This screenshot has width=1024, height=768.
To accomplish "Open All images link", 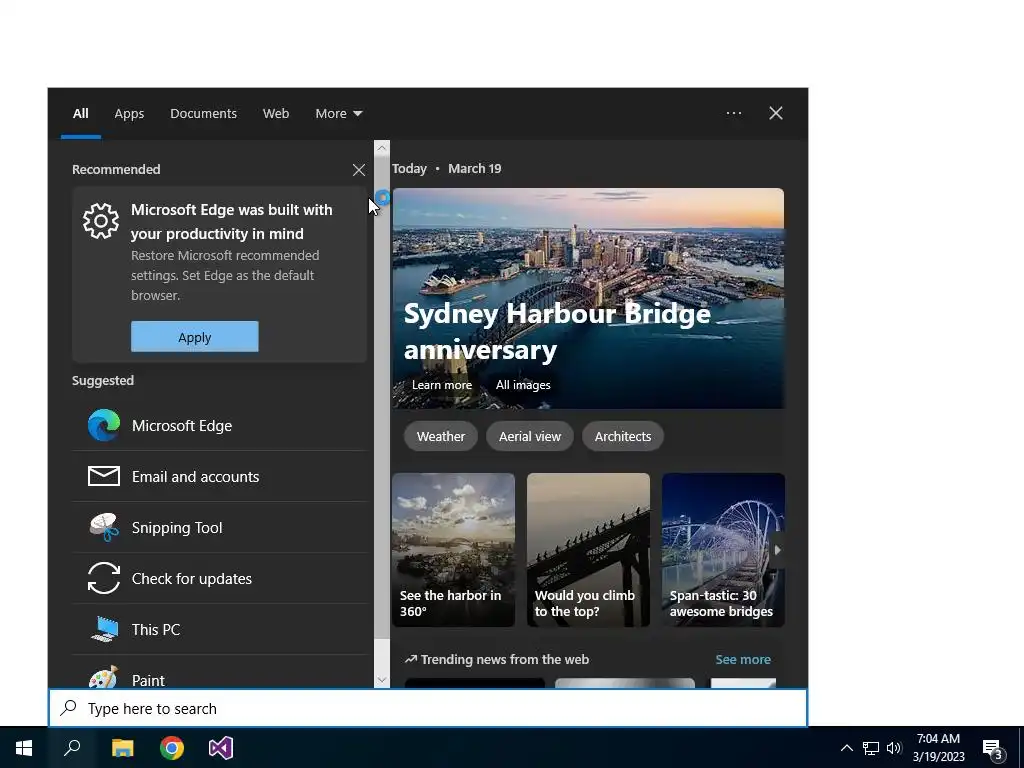I will click(523, 385).
